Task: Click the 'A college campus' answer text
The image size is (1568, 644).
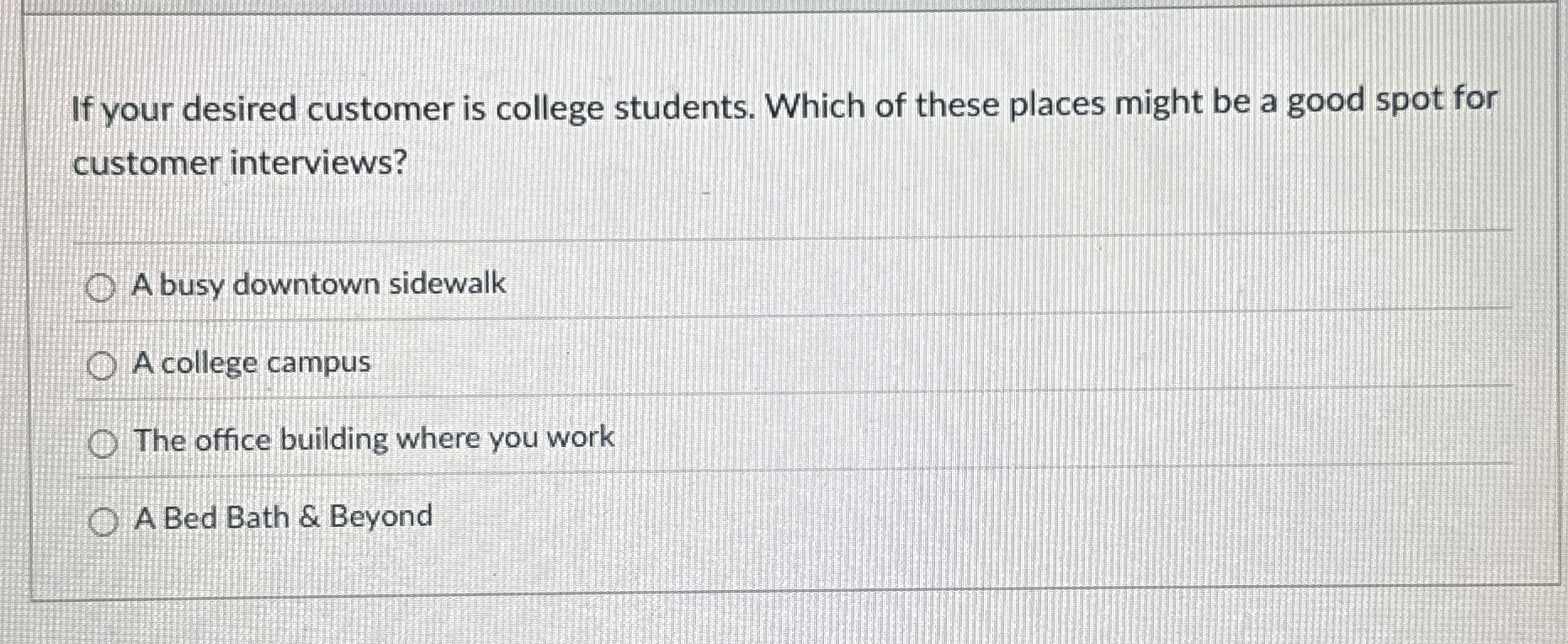Action: click(x=251, y=363)
